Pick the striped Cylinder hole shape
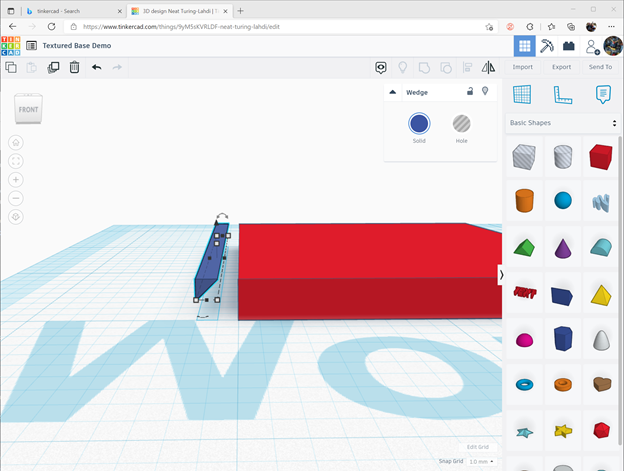Screen dimensions: 624x471 [563, 157]
